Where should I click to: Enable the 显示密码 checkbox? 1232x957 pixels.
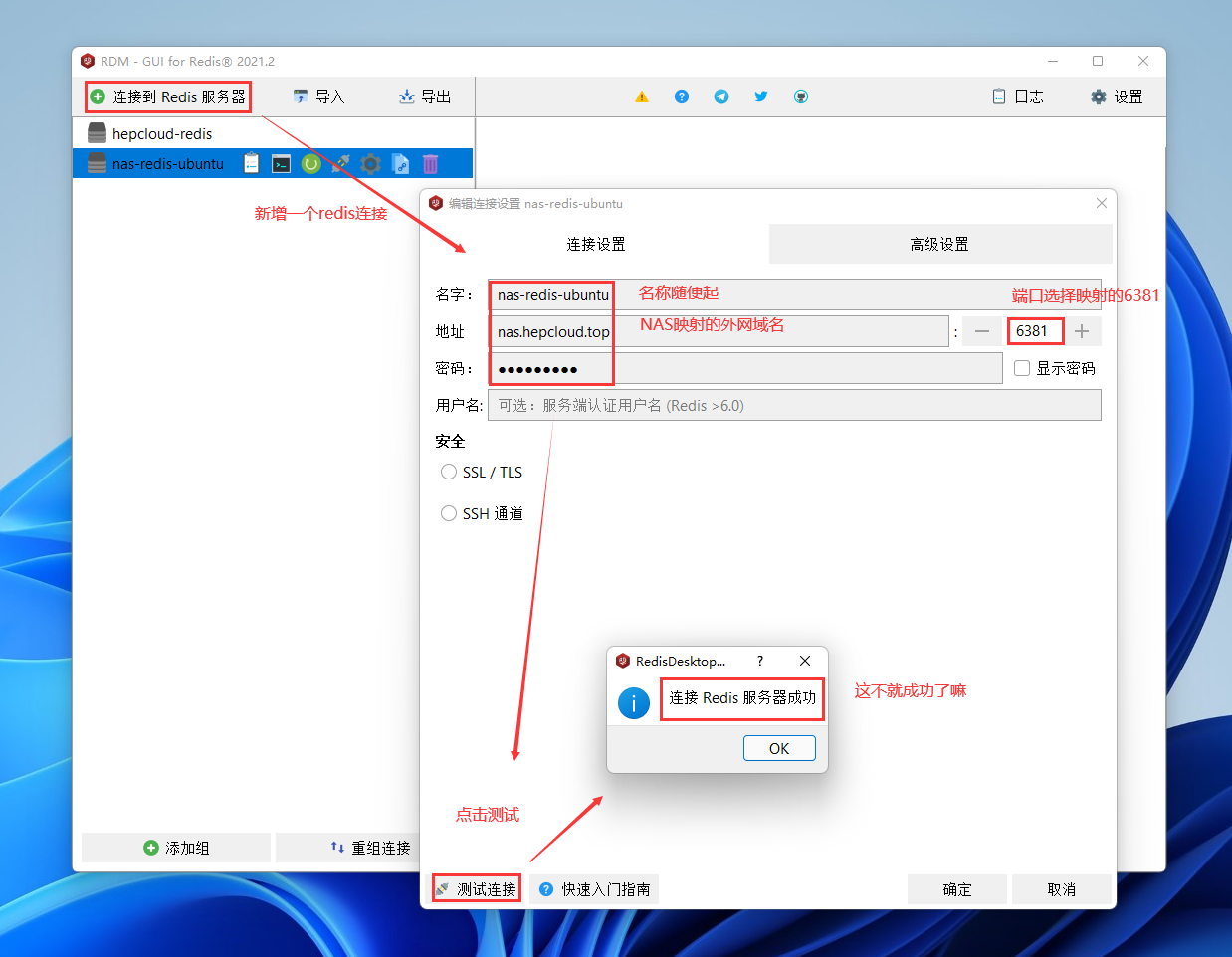pyautogui.click(x=1022, y=368)
